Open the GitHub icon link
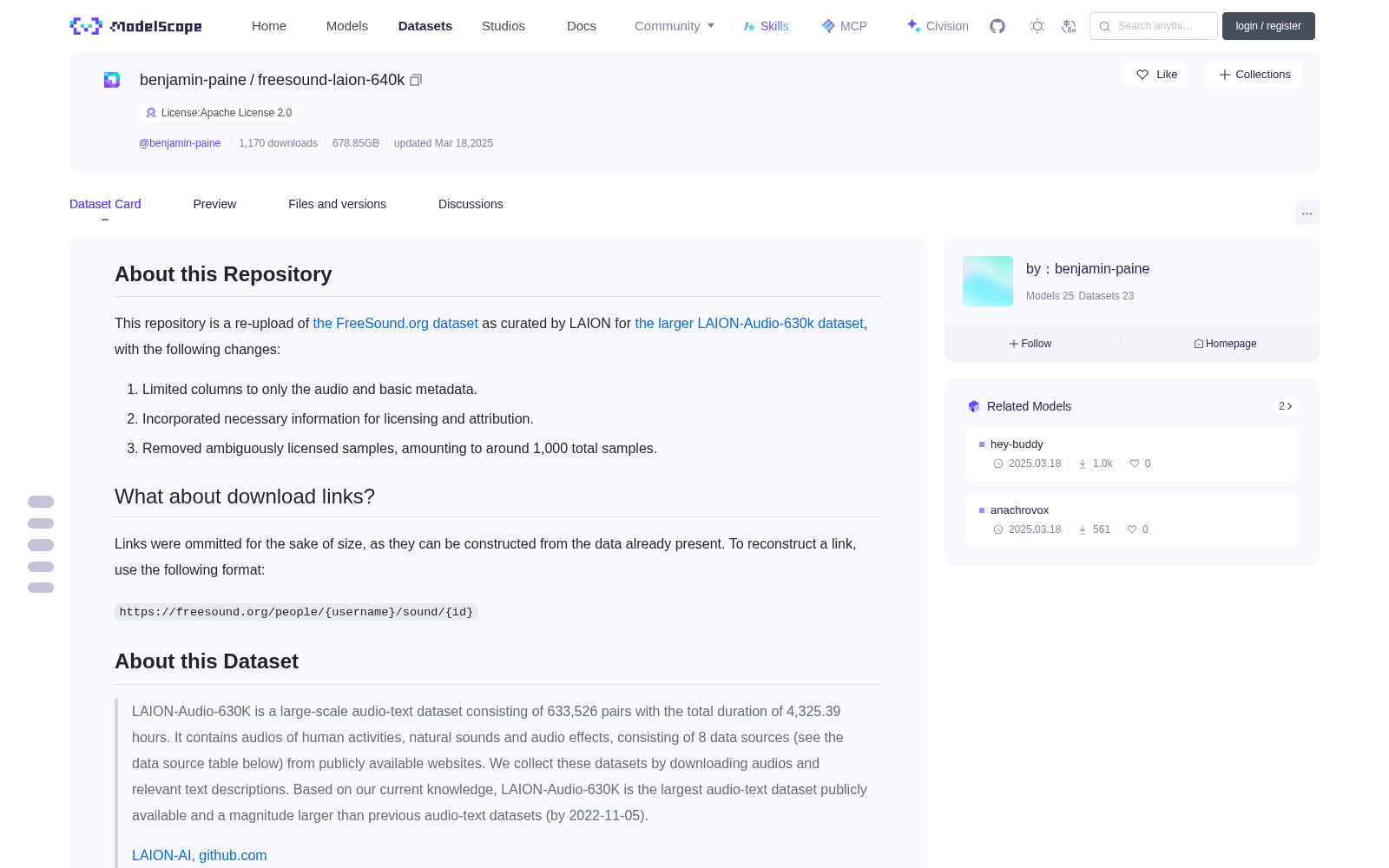Screen dimensions: 1389x868 997,26
